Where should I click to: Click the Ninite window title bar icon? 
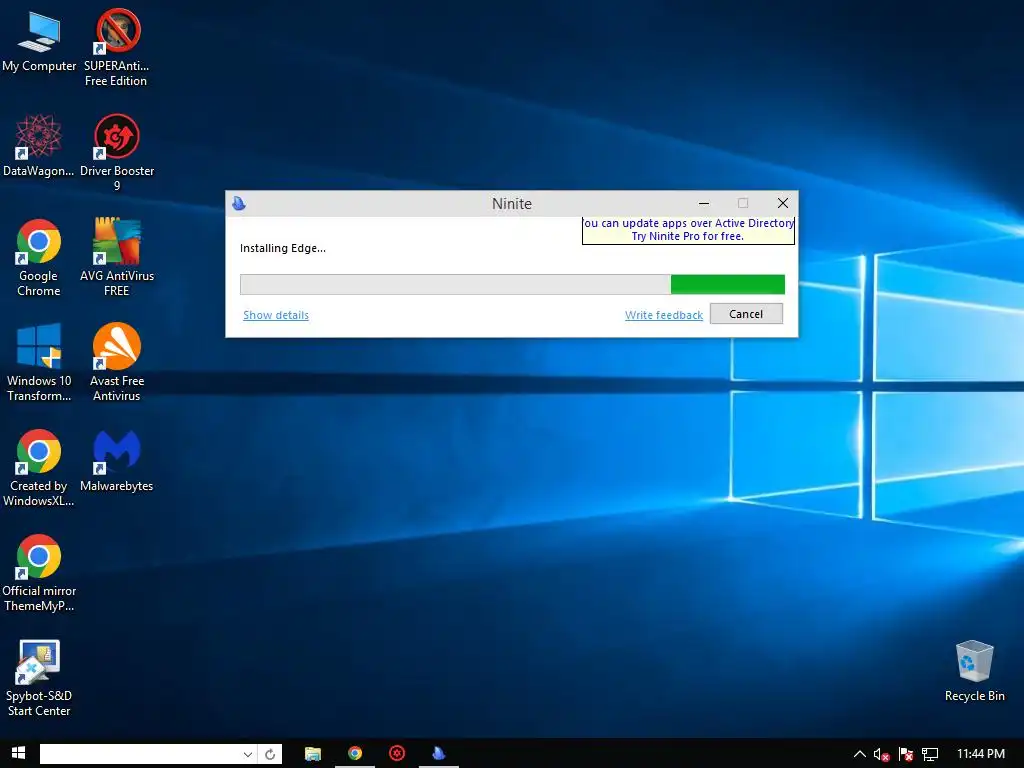point(239,203)
